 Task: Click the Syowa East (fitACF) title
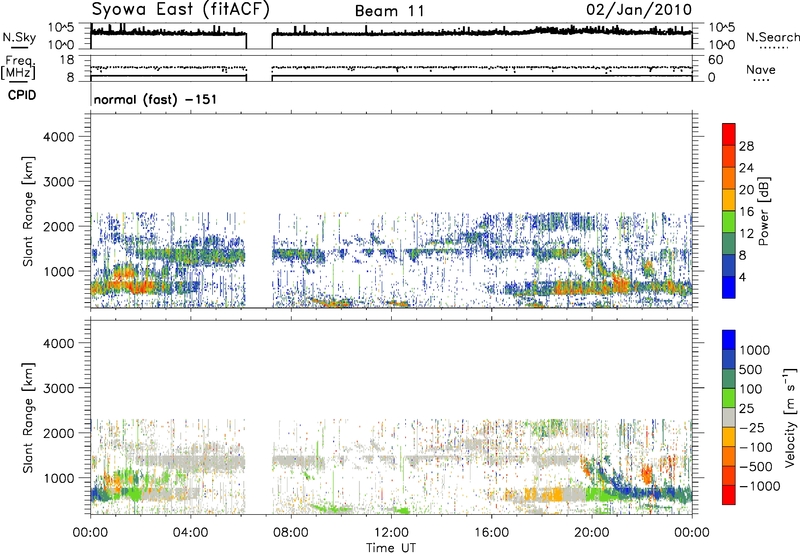(181, 10)
